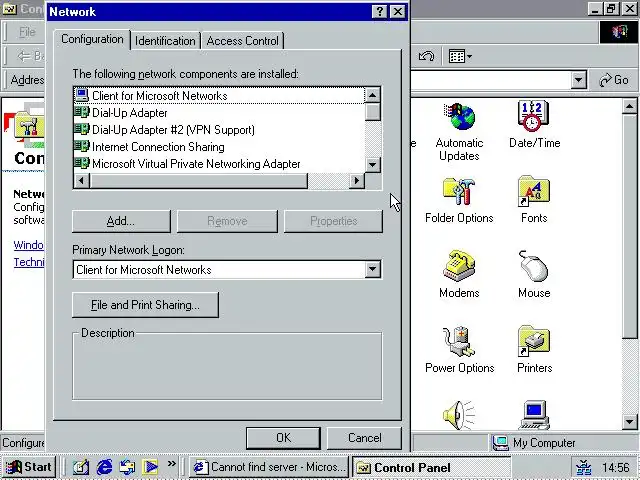
Task: Click the Windows Update link in left pane
Action: [x=28, y=245]
